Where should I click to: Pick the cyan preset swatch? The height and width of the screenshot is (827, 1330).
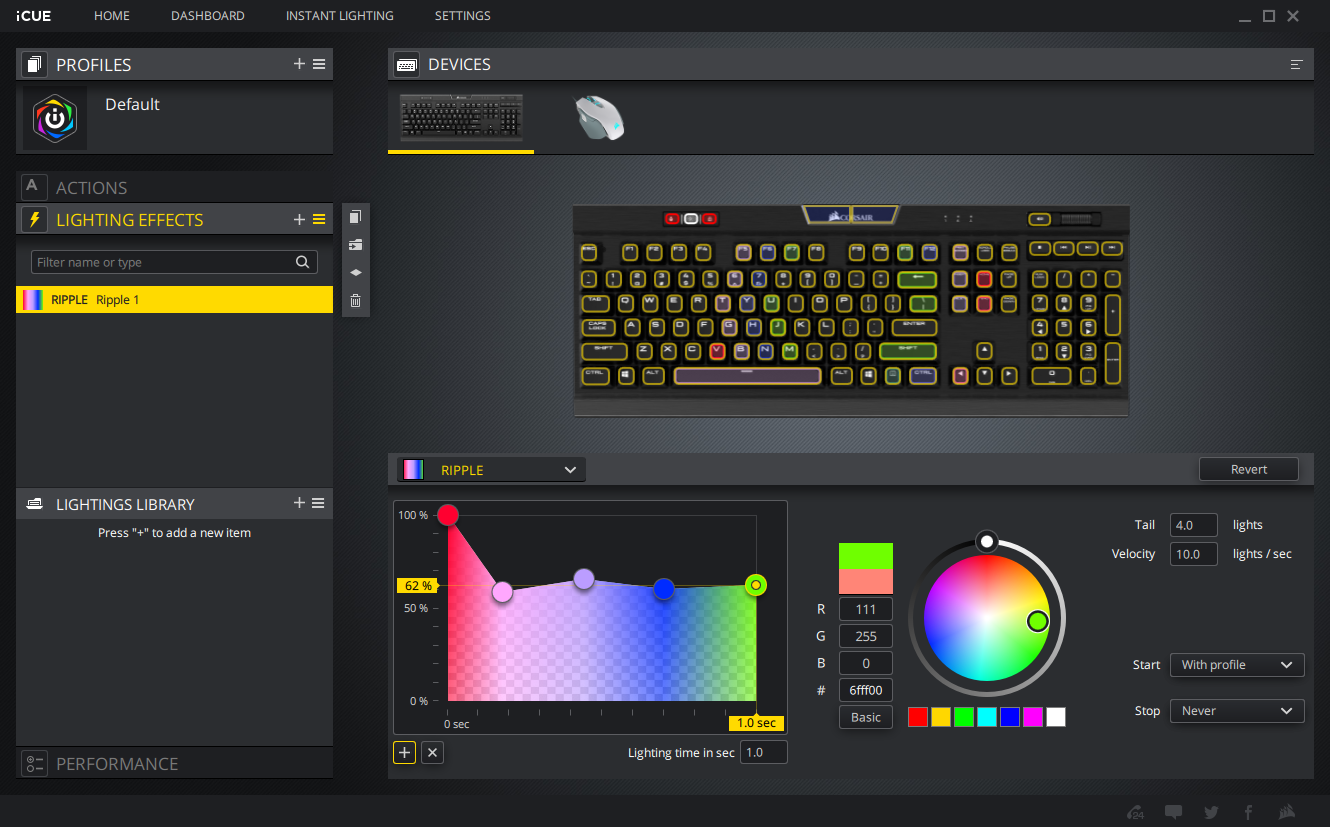[x=987, y=716]
